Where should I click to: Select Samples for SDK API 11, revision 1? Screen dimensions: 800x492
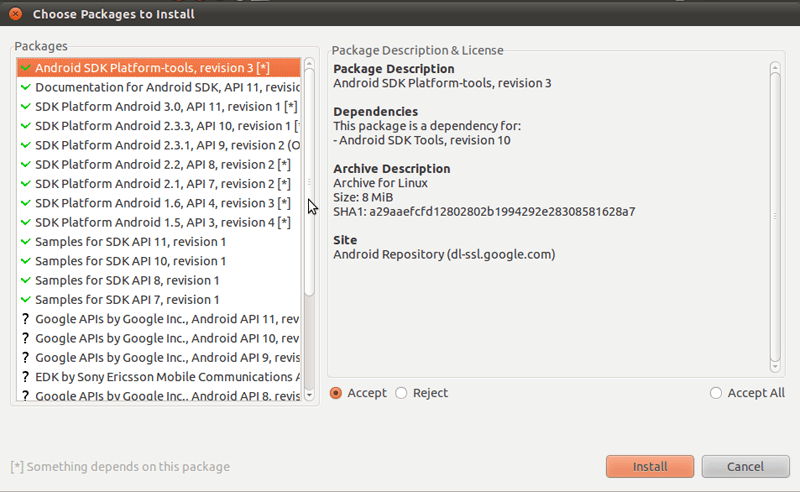159,241
